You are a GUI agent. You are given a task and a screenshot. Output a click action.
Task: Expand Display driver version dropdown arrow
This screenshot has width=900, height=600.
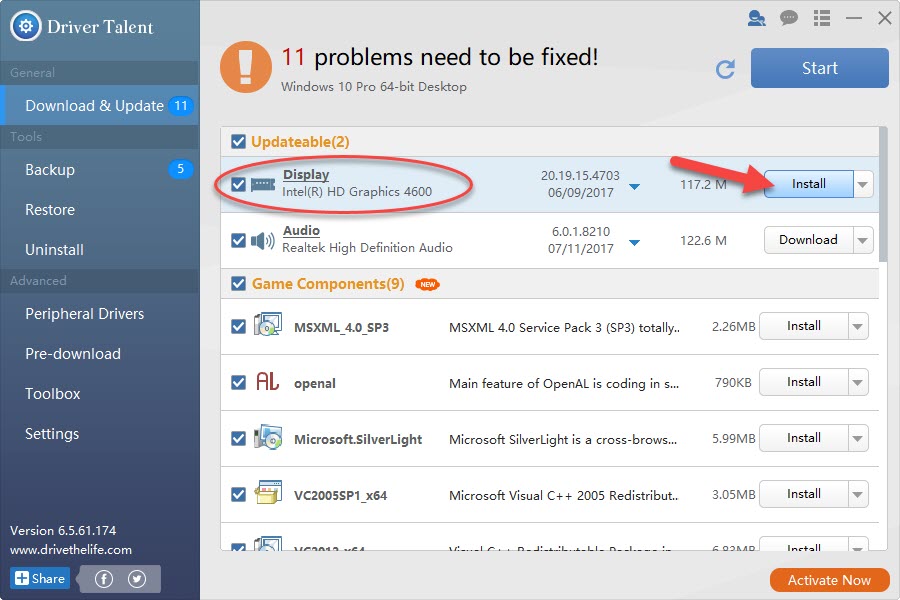pos(634,187)
